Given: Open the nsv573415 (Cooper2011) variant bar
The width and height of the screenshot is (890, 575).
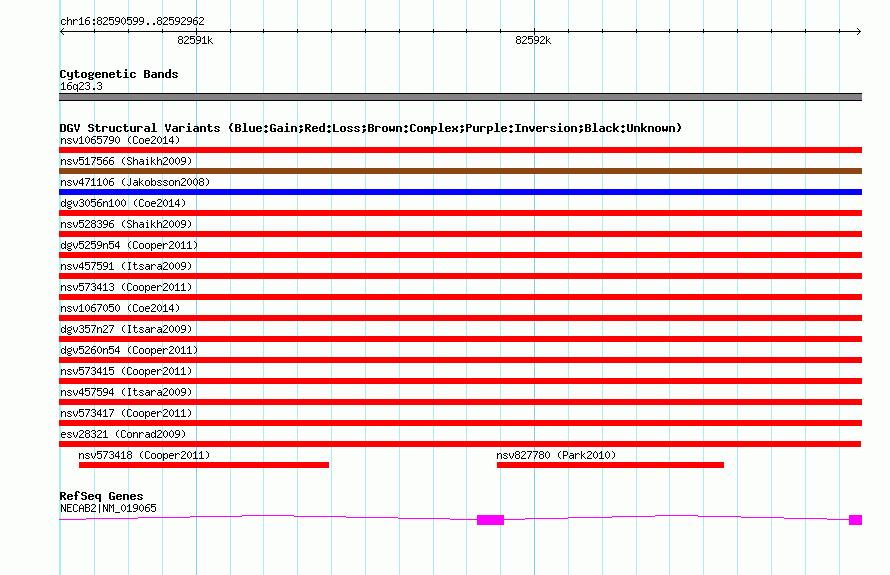Looking at the screenshot, I should point(460,381).
